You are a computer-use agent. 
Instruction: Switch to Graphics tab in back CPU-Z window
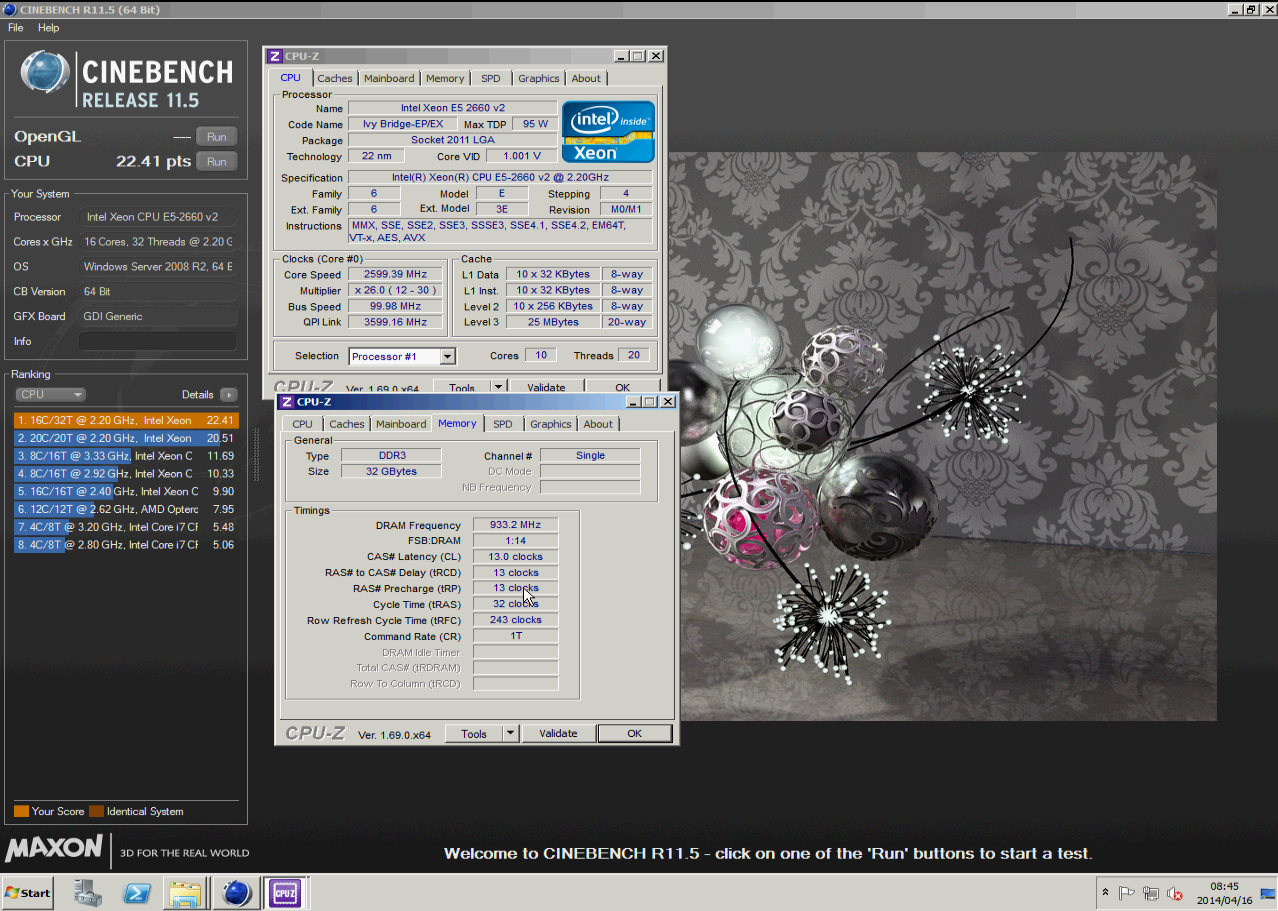[538, 78]
